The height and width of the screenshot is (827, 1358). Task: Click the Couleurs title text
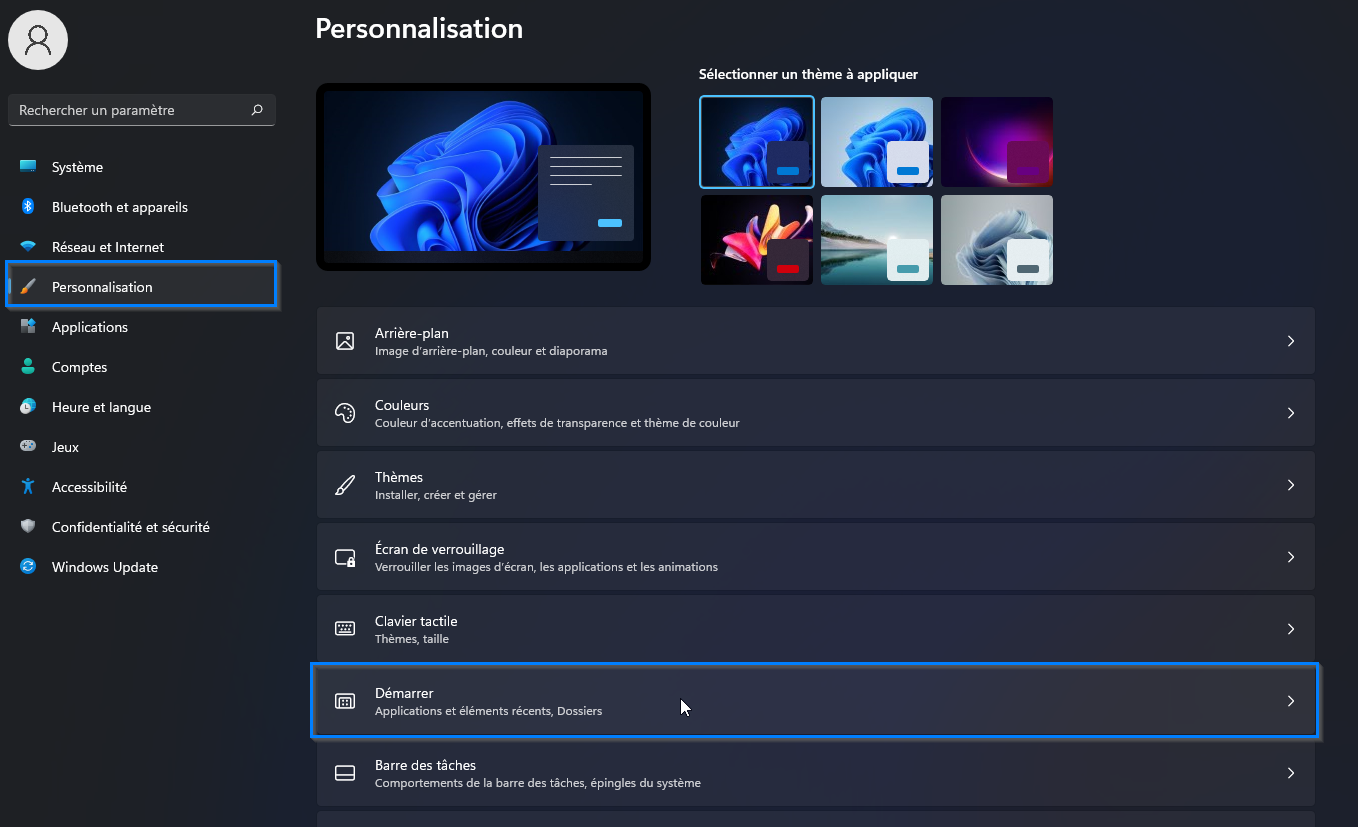pos(402,405)
